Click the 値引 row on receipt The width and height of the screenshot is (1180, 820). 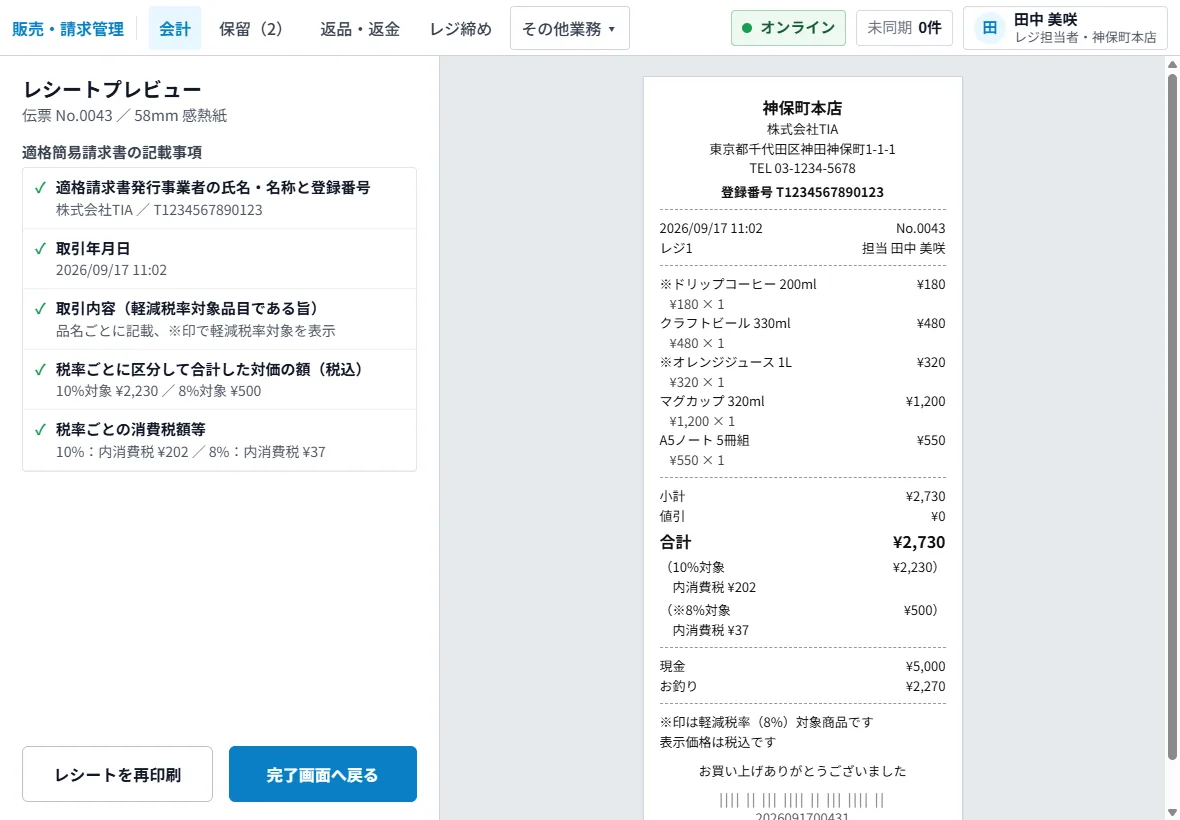[x=802, y=517]
